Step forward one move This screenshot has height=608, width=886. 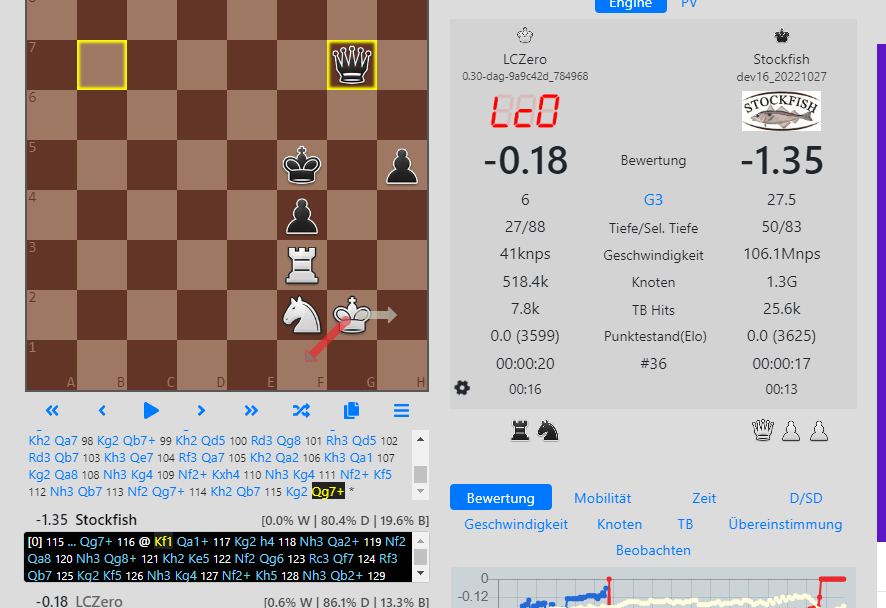(x=201, y=410)
